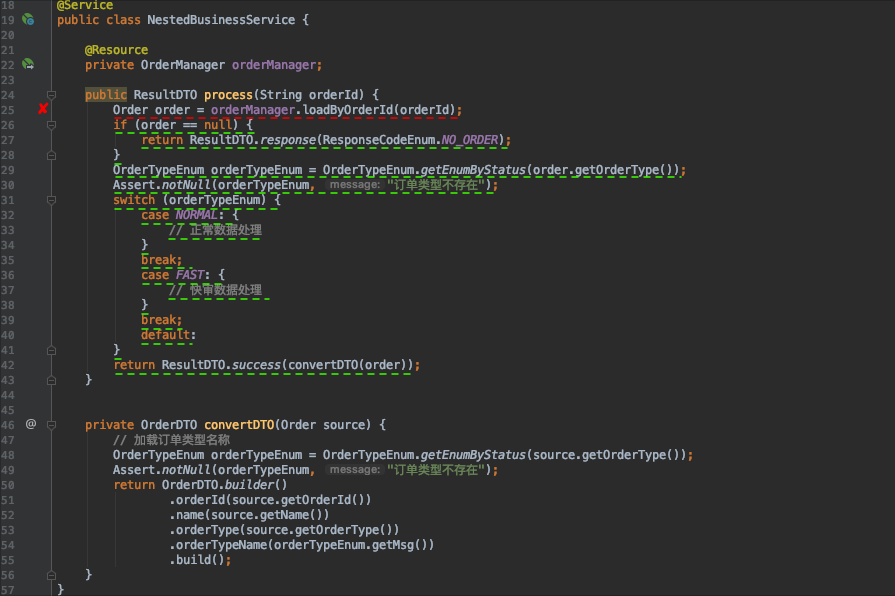
Task: Collapse the convertDTO method fold marker
Action: pyautogui.click(x=51, y=425)
